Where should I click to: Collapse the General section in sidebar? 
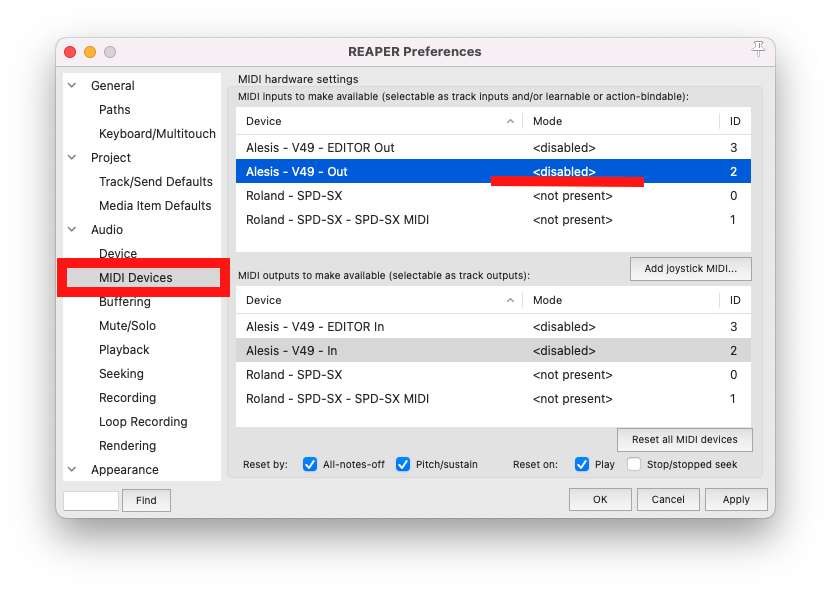coord(72,85)
